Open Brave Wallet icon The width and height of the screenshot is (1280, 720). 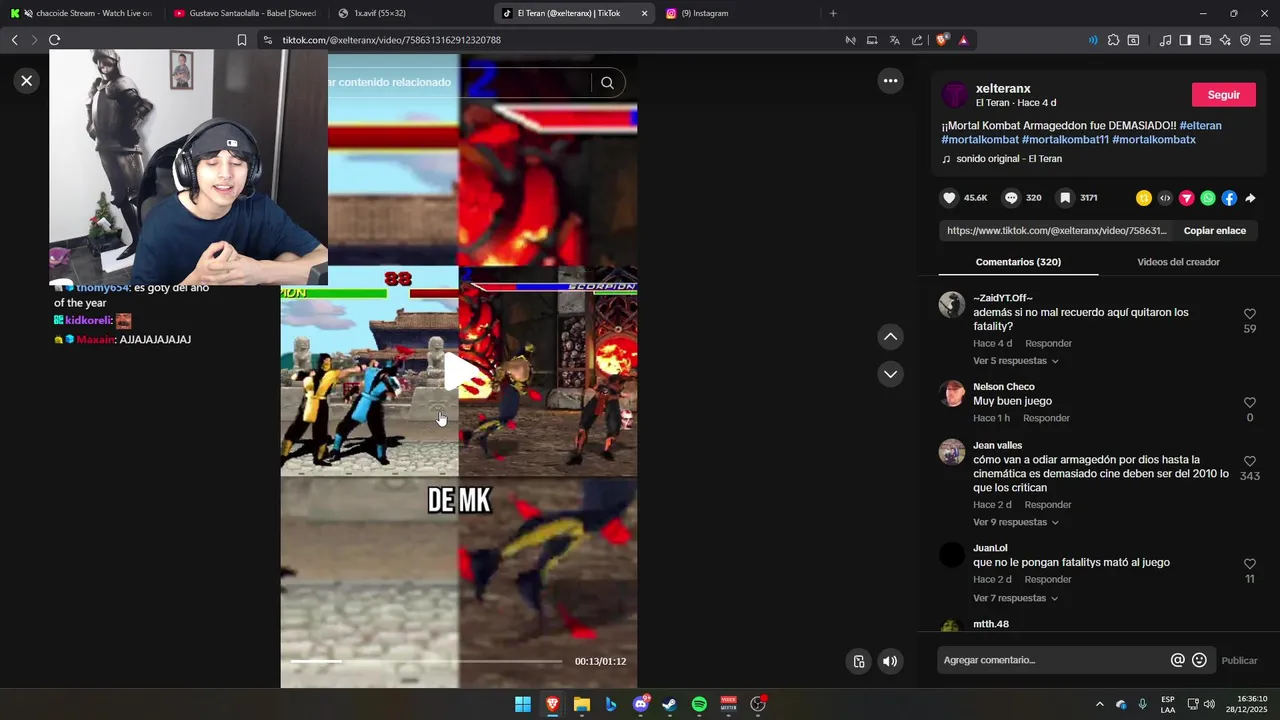[1205, 40]
